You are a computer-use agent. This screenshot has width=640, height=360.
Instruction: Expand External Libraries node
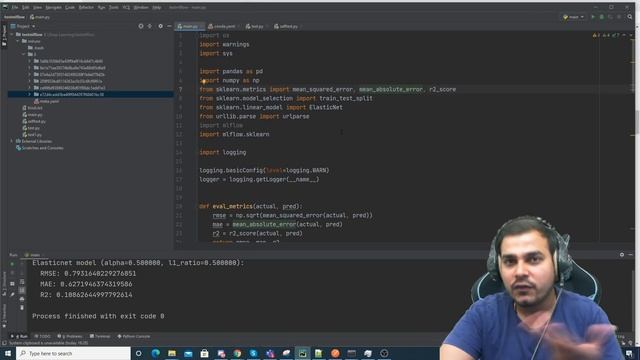coord(11,141)
